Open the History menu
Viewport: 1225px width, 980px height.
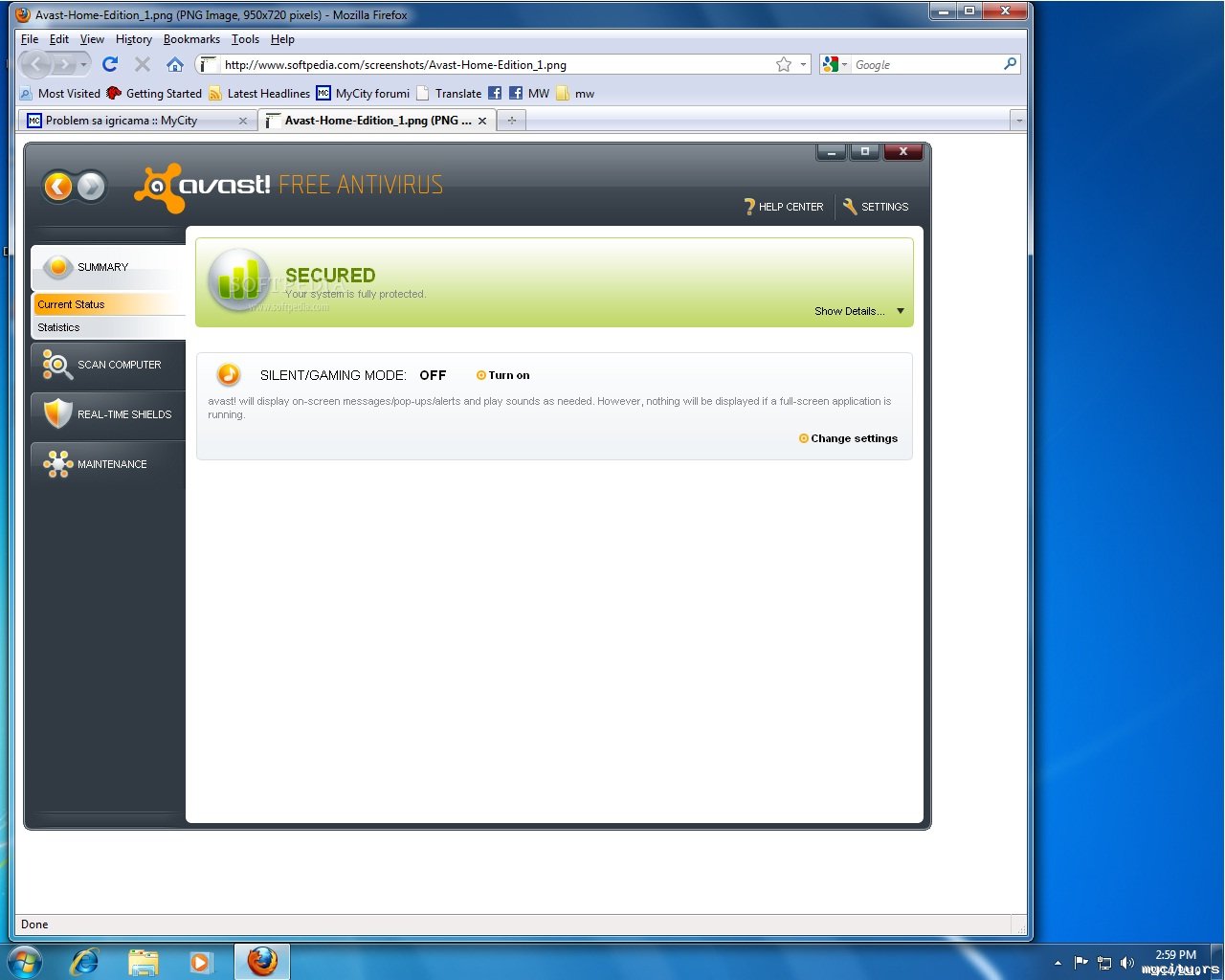pyautogui.click(x=134, y=39)
